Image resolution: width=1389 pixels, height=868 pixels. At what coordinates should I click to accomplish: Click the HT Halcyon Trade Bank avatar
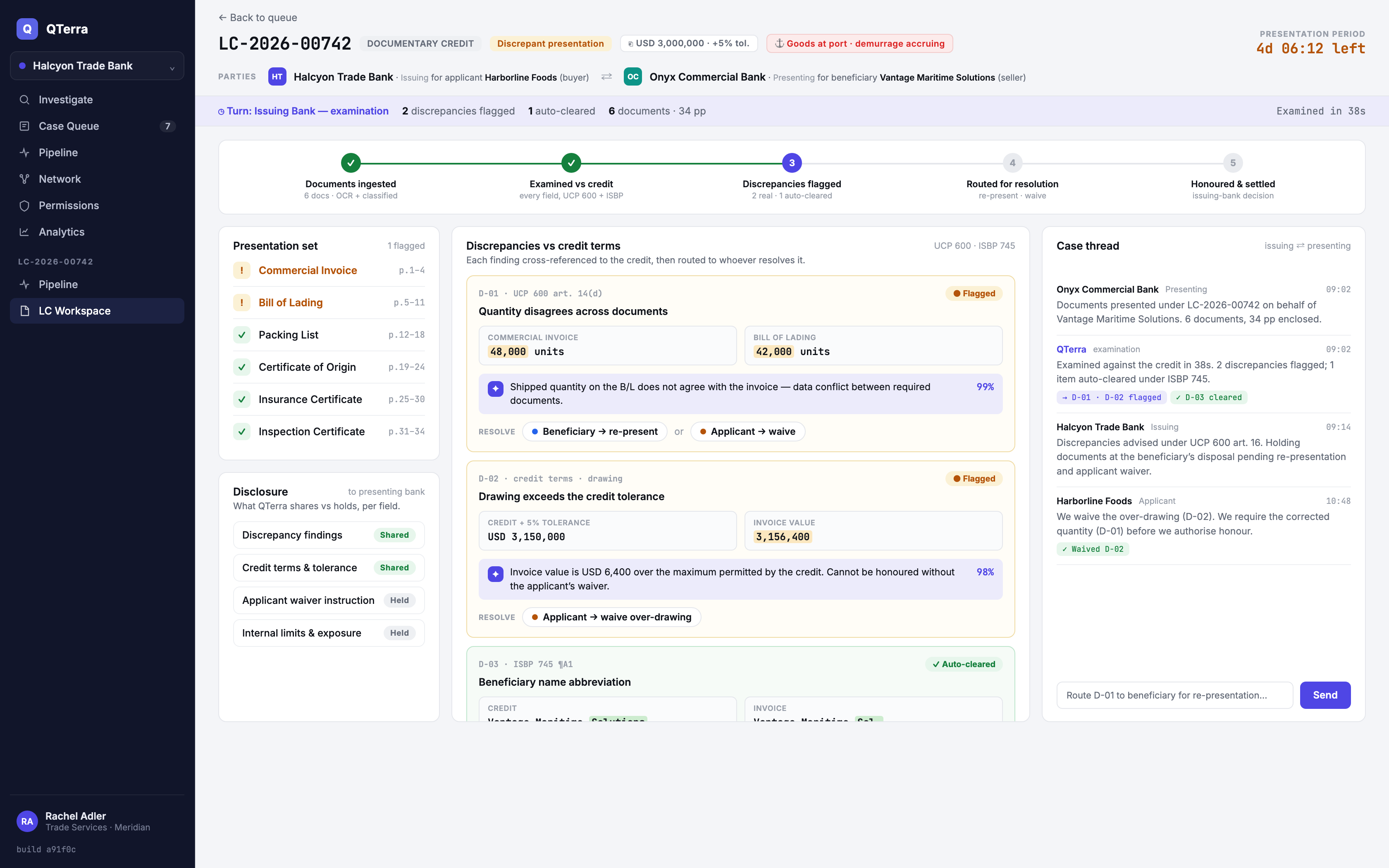click(277, 77)
